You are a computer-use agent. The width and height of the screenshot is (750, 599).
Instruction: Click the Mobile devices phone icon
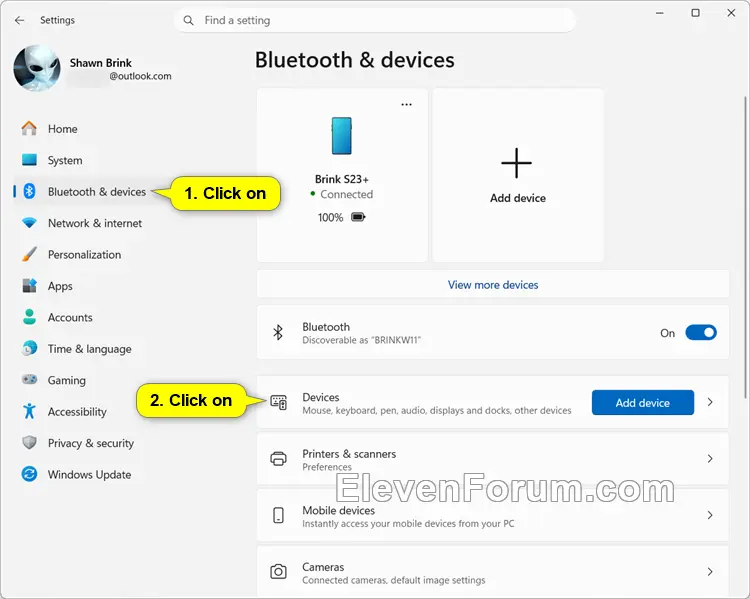point(278,515)
